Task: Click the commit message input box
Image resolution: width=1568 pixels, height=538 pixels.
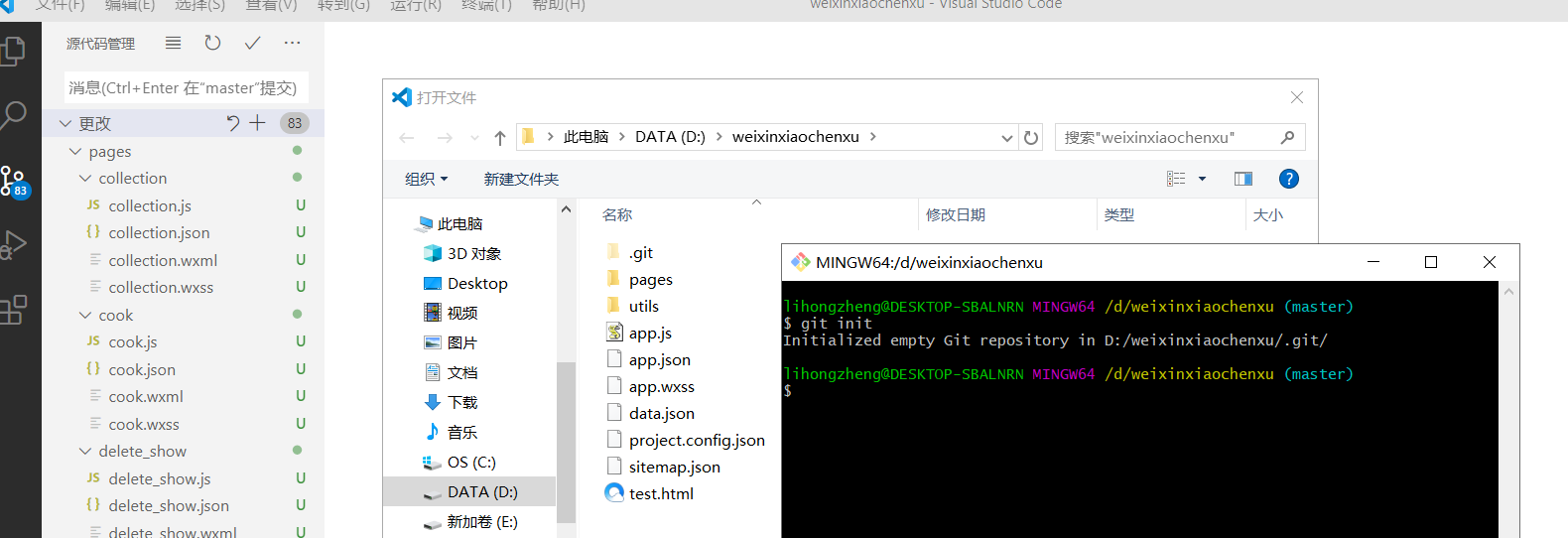Action: tap(187, 87)
